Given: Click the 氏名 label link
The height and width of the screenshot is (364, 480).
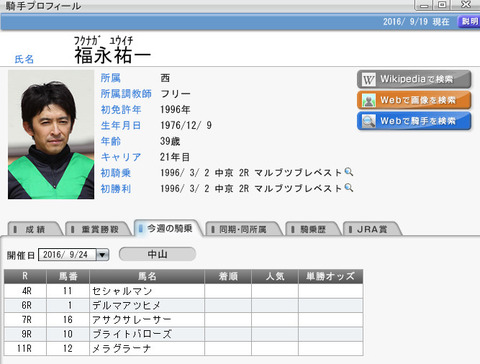Looking at the screenshot, I should tap(24, 59).
